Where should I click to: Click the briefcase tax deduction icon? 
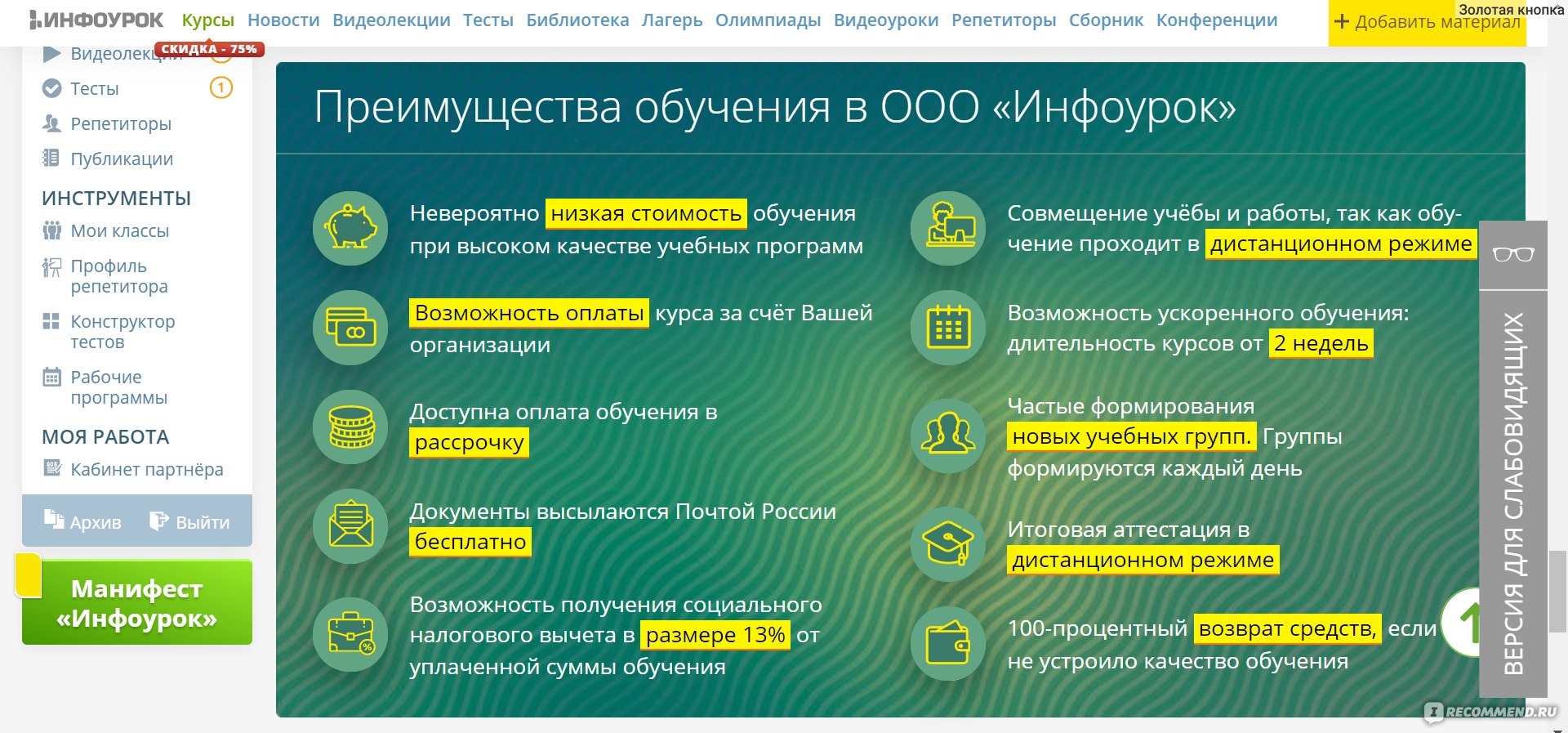coord(350,635)
